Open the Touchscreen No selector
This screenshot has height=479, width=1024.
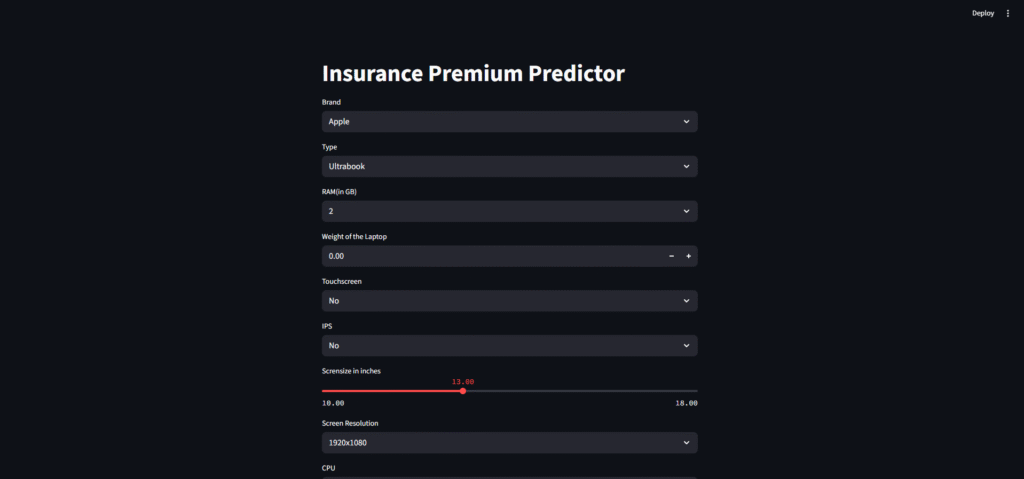pos(500,301)
